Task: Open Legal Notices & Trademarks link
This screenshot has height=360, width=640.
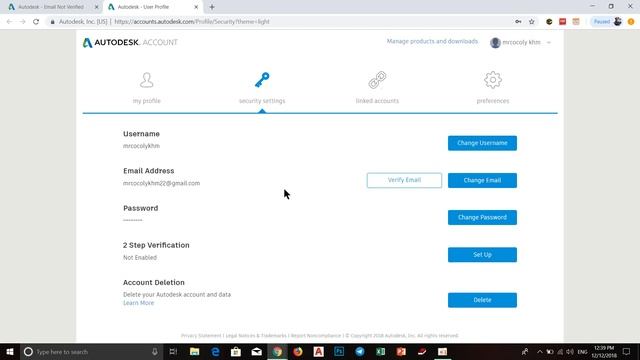Action: (256, 336)
